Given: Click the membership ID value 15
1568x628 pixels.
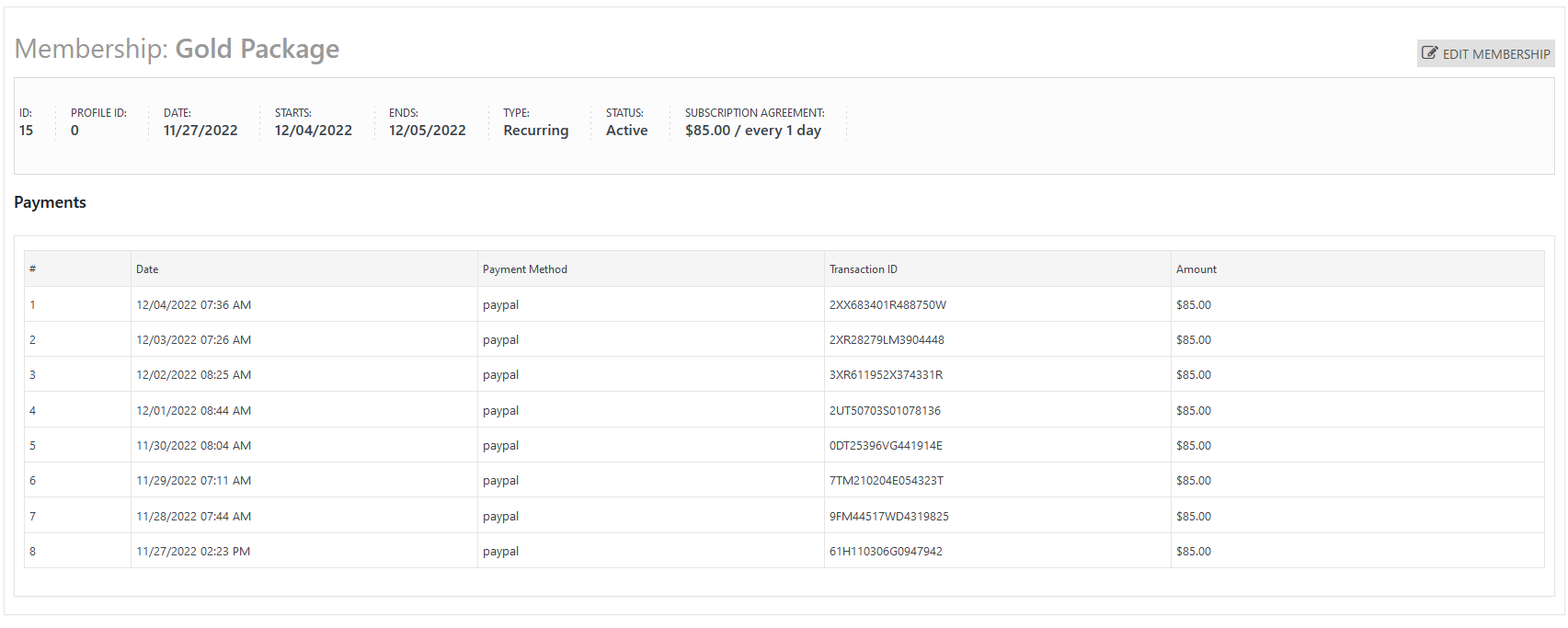Looking at the screenshot, I should click(26, 131).
